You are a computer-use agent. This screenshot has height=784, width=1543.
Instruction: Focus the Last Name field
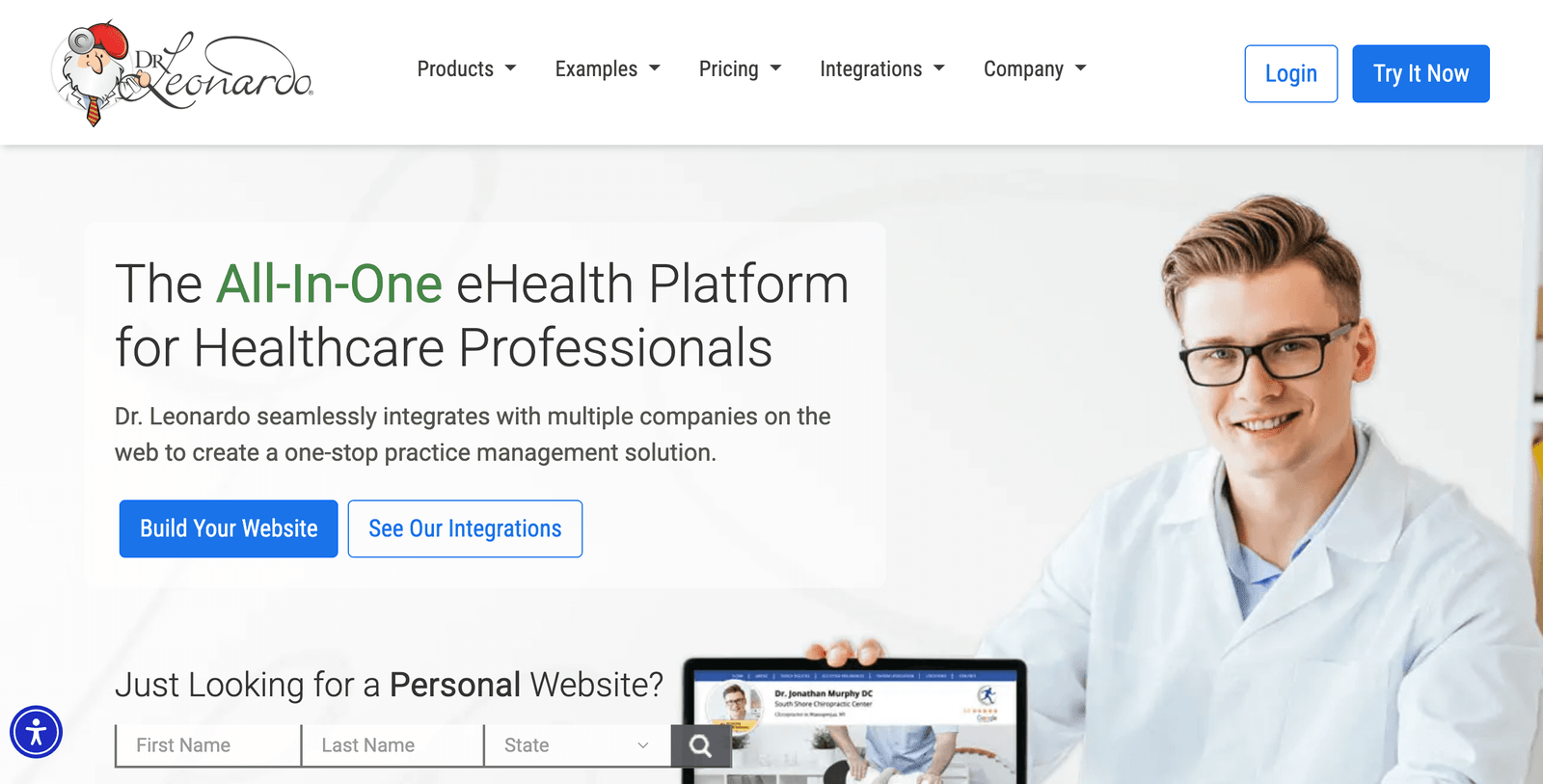tap(393, 745)
